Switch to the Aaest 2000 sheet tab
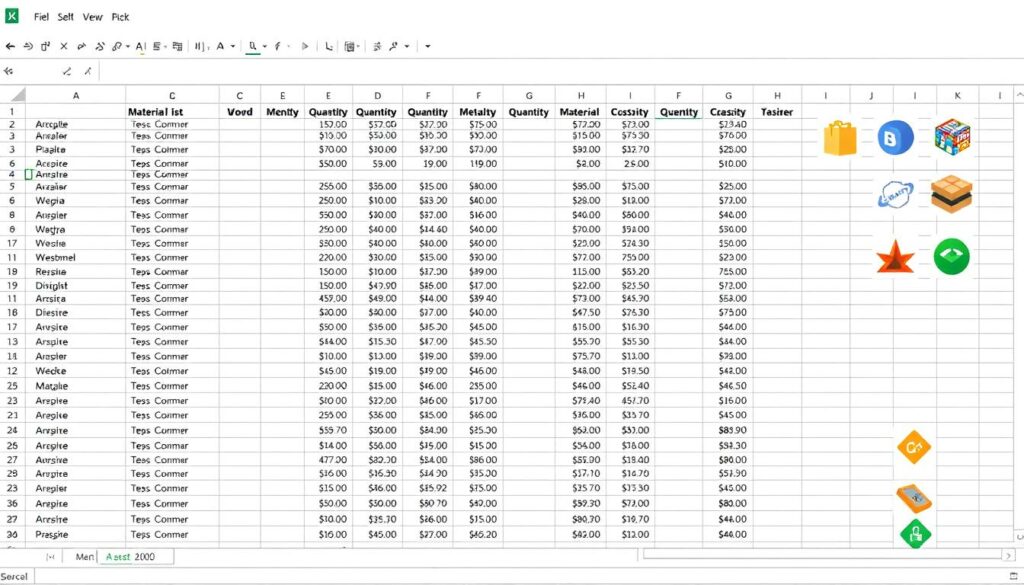1024x585 pixels. [x=135, y=556]
